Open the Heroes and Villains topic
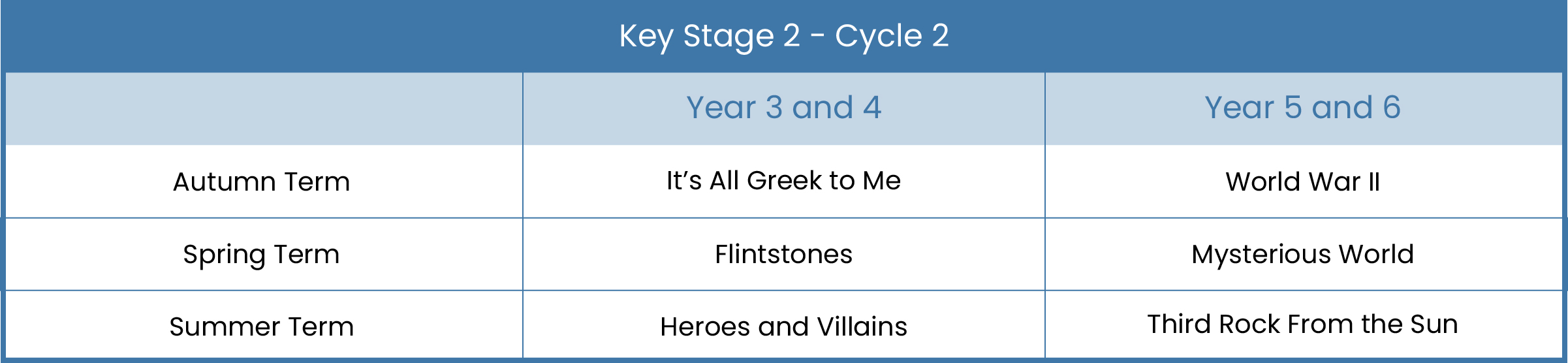 (783, 326)
